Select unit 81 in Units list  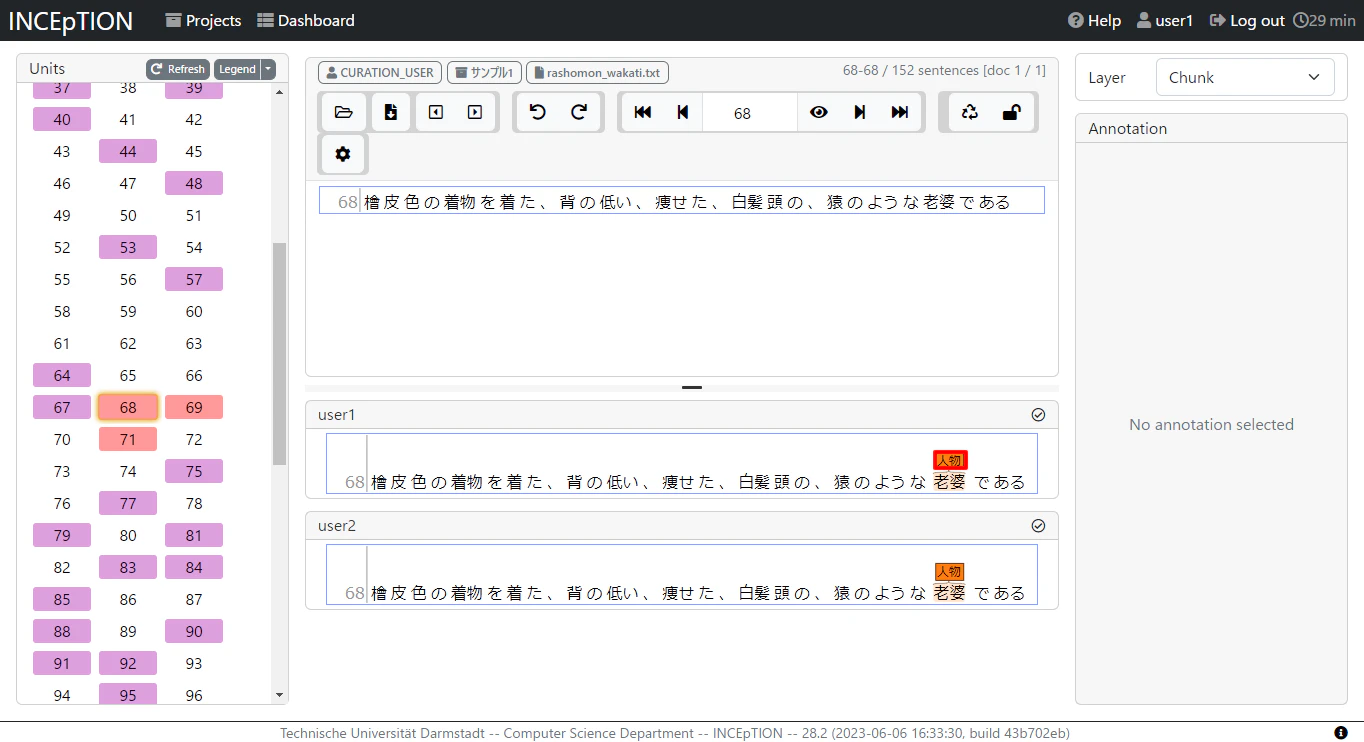(x=194, y=535)
